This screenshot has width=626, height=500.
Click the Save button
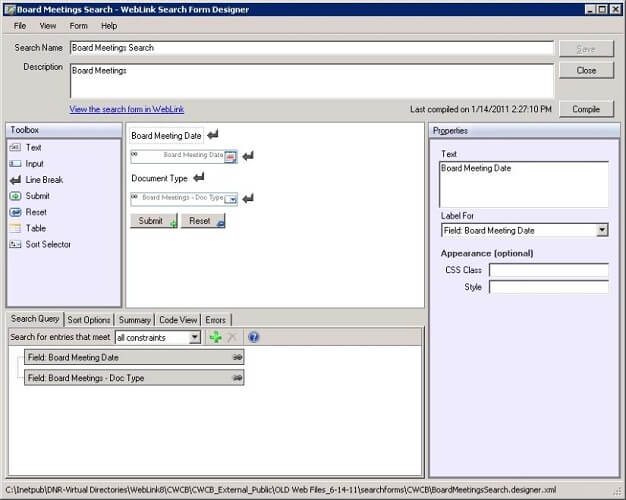coord(586,49)
